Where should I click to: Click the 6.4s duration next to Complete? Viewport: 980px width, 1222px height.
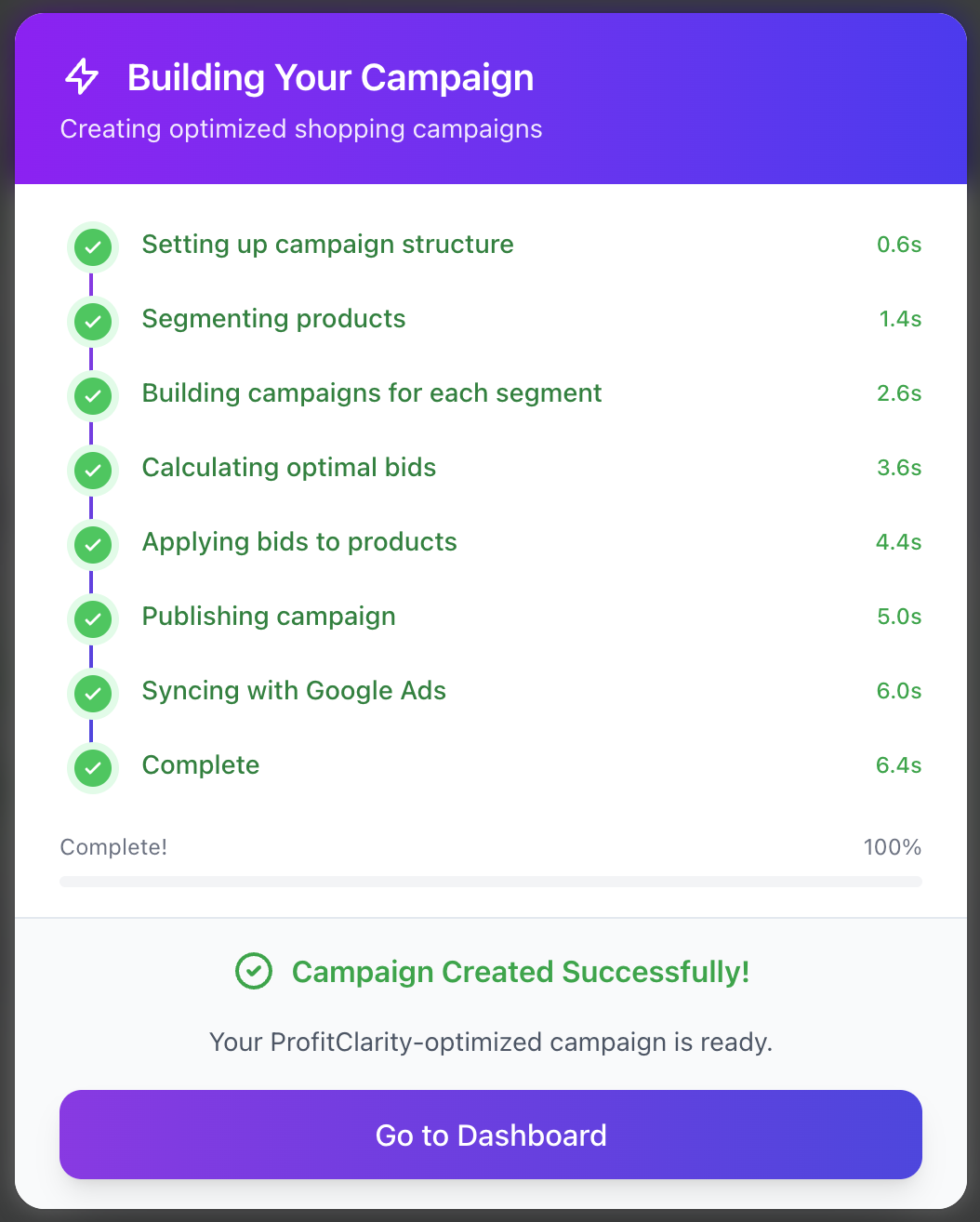coord(898,764)
